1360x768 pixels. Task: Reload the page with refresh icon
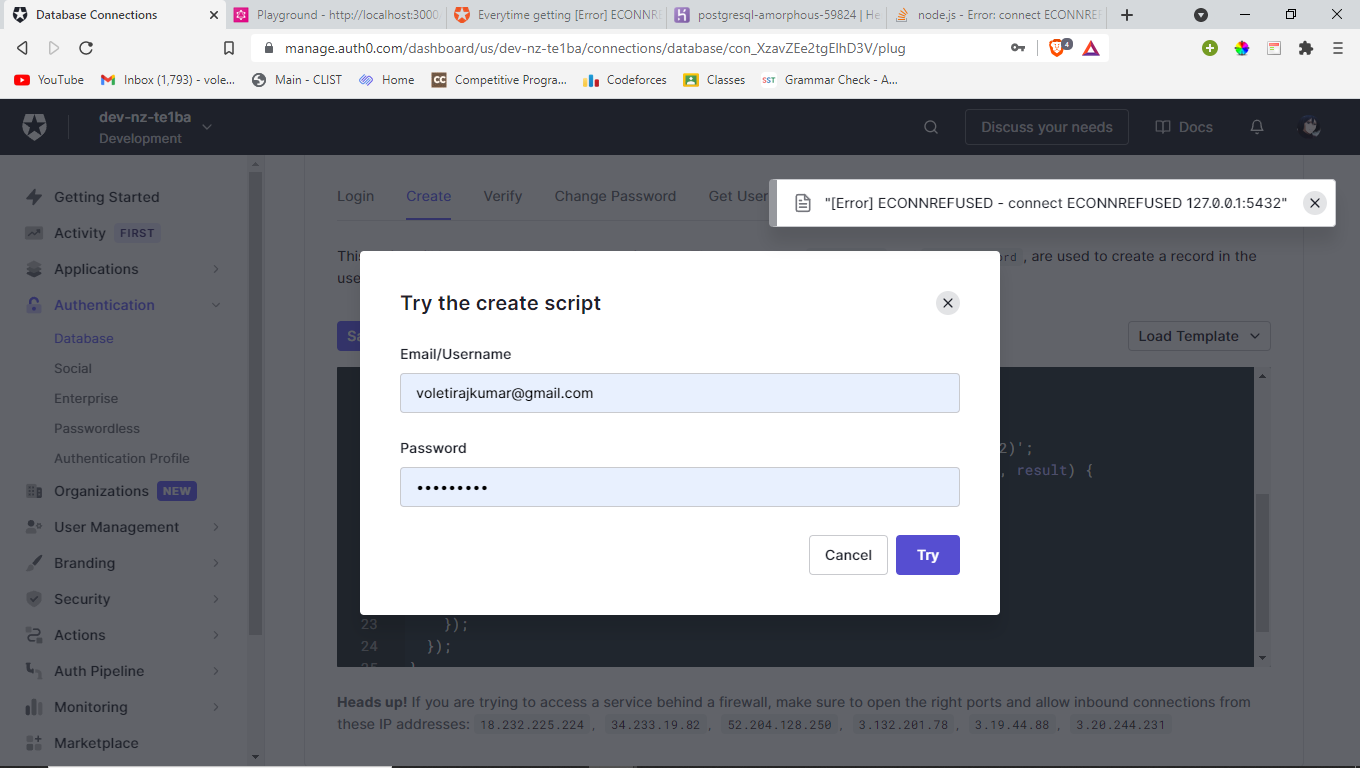click(x=86, y=48)
